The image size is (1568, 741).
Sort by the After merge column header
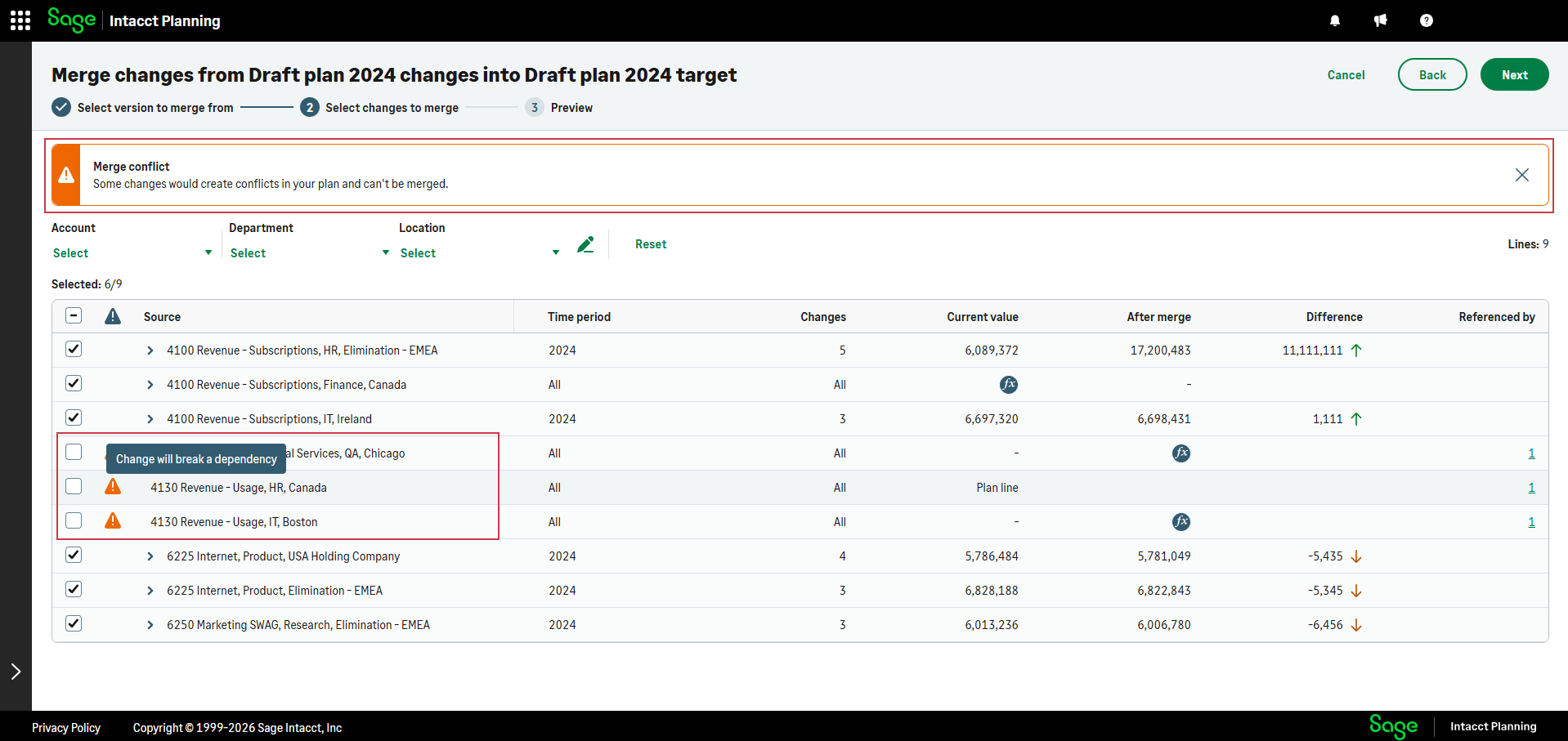1158,317
